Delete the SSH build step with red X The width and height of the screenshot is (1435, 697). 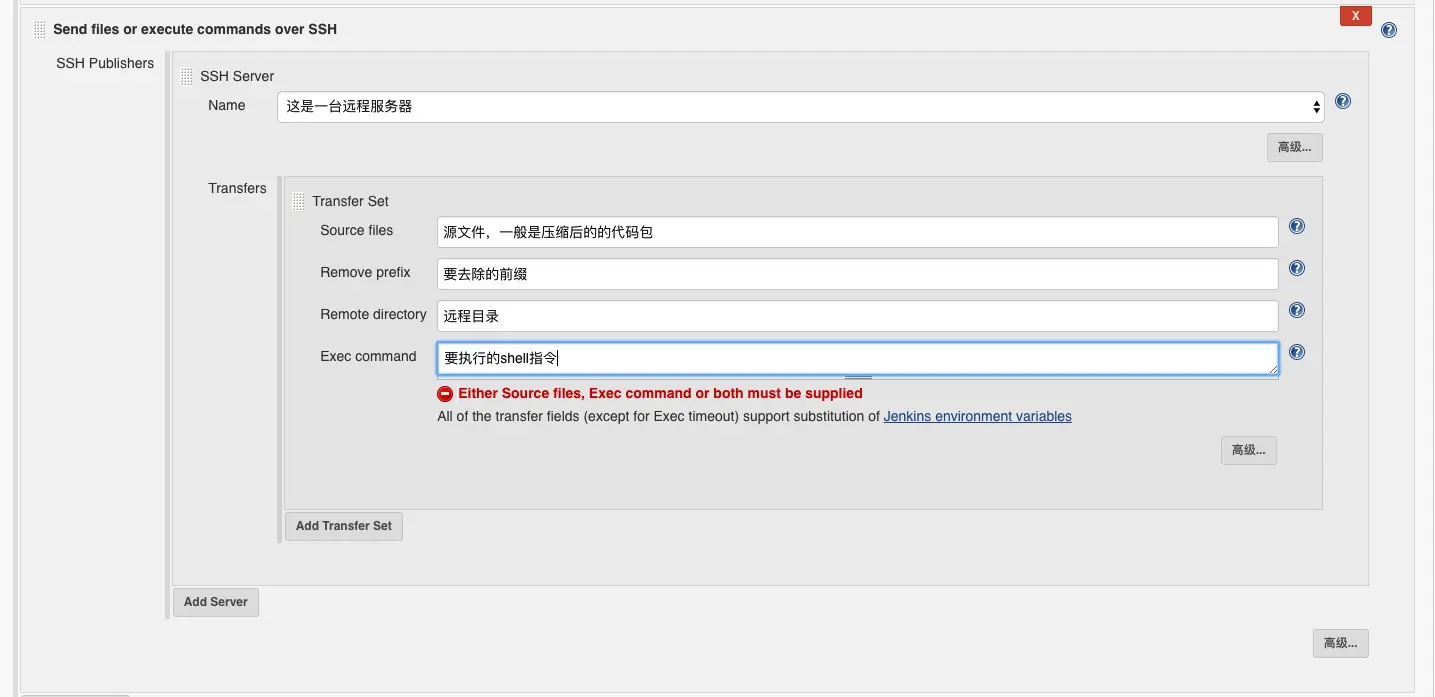pyautogui.click(x=1355, y=16)
